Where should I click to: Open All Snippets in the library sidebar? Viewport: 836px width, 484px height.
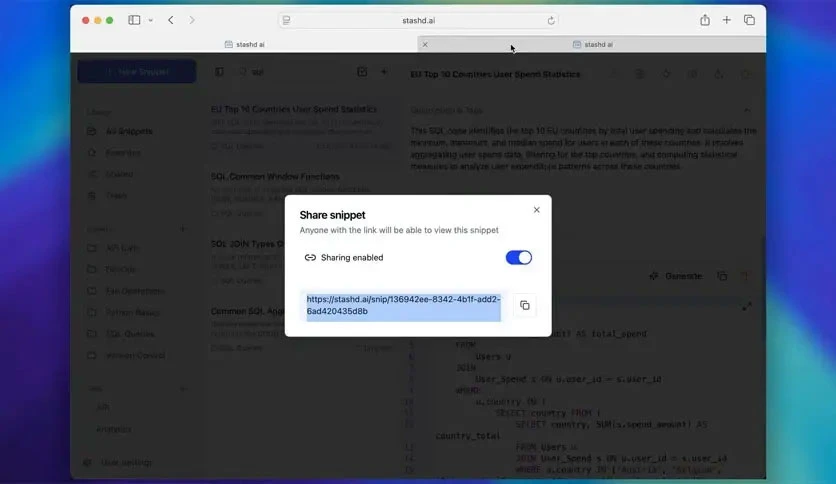[129, 131]
